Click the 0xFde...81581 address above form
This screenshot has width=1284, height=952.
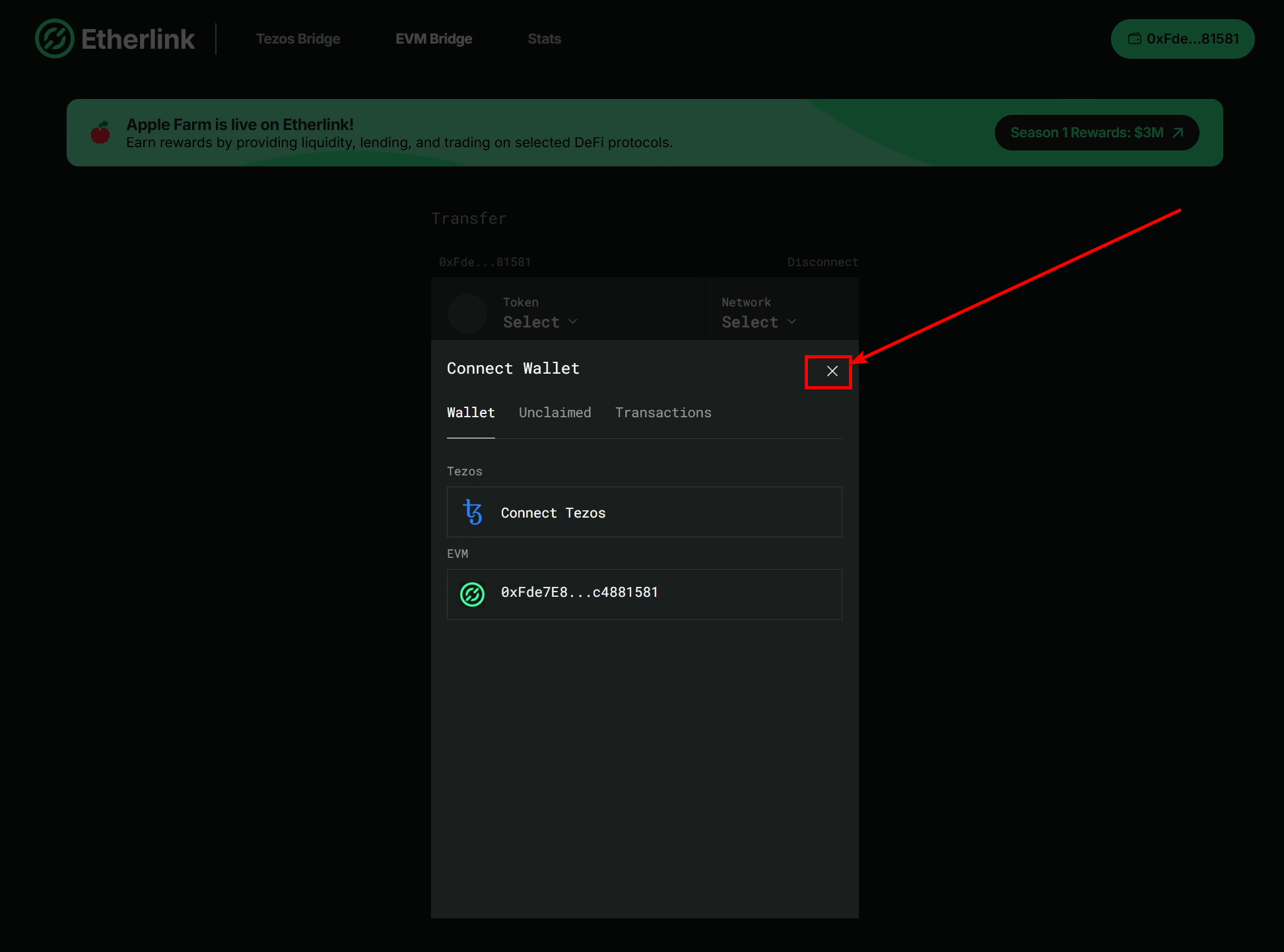pyautogui.click(x=485, y=262)
